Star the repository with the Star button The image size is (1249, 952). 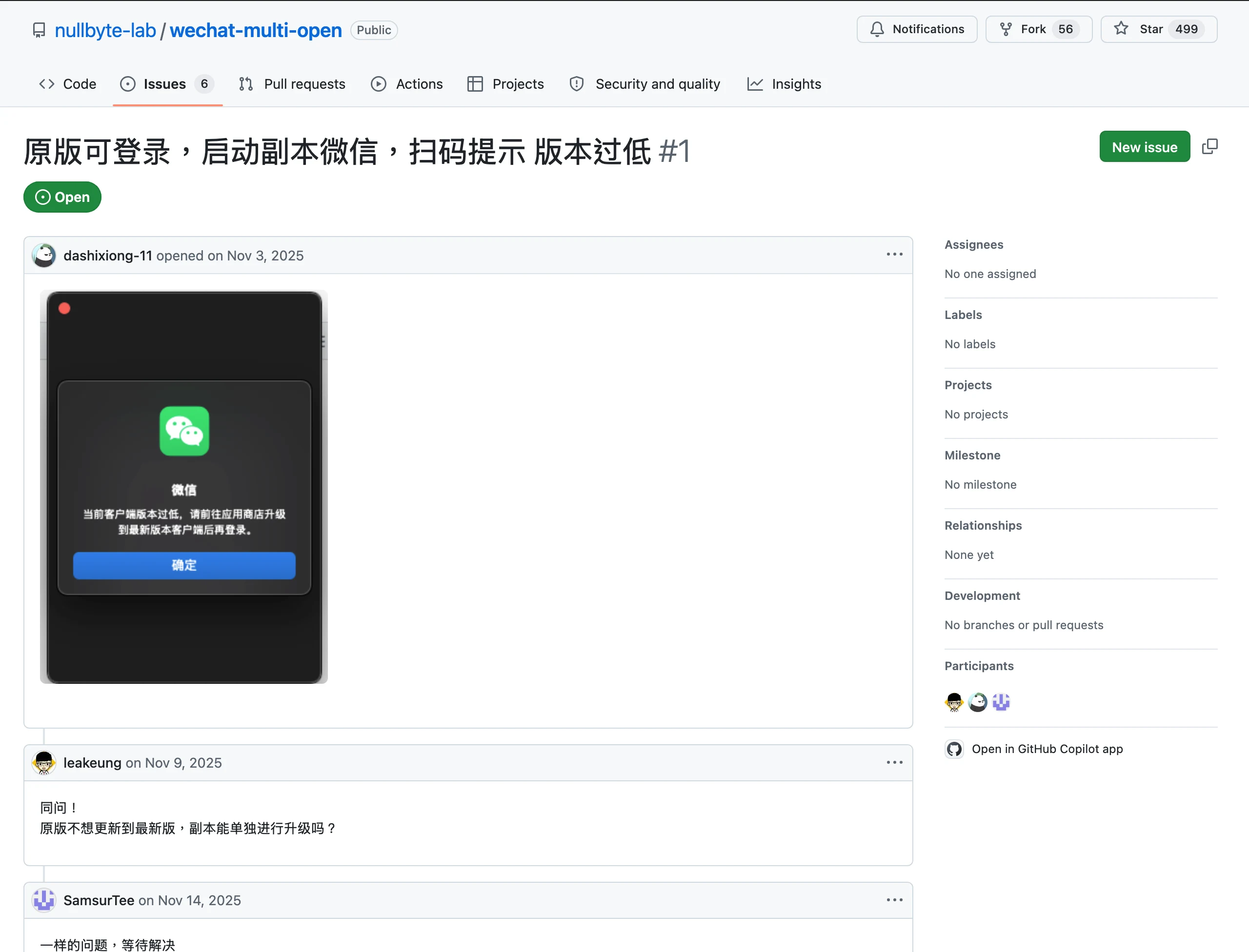click(1158, 29)
